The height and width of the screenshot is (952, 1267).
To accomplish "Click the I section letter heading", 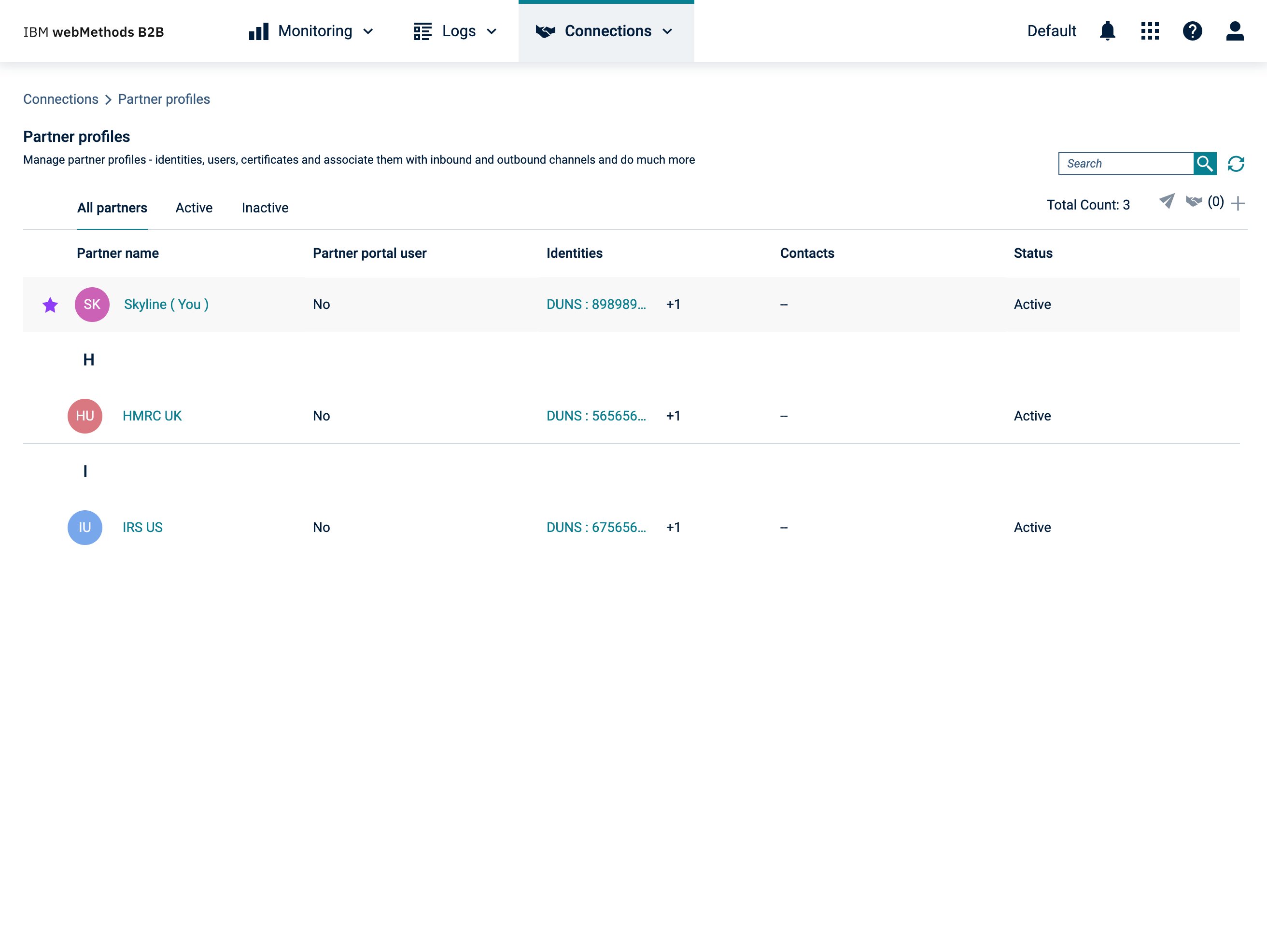I will coord(85,472).
